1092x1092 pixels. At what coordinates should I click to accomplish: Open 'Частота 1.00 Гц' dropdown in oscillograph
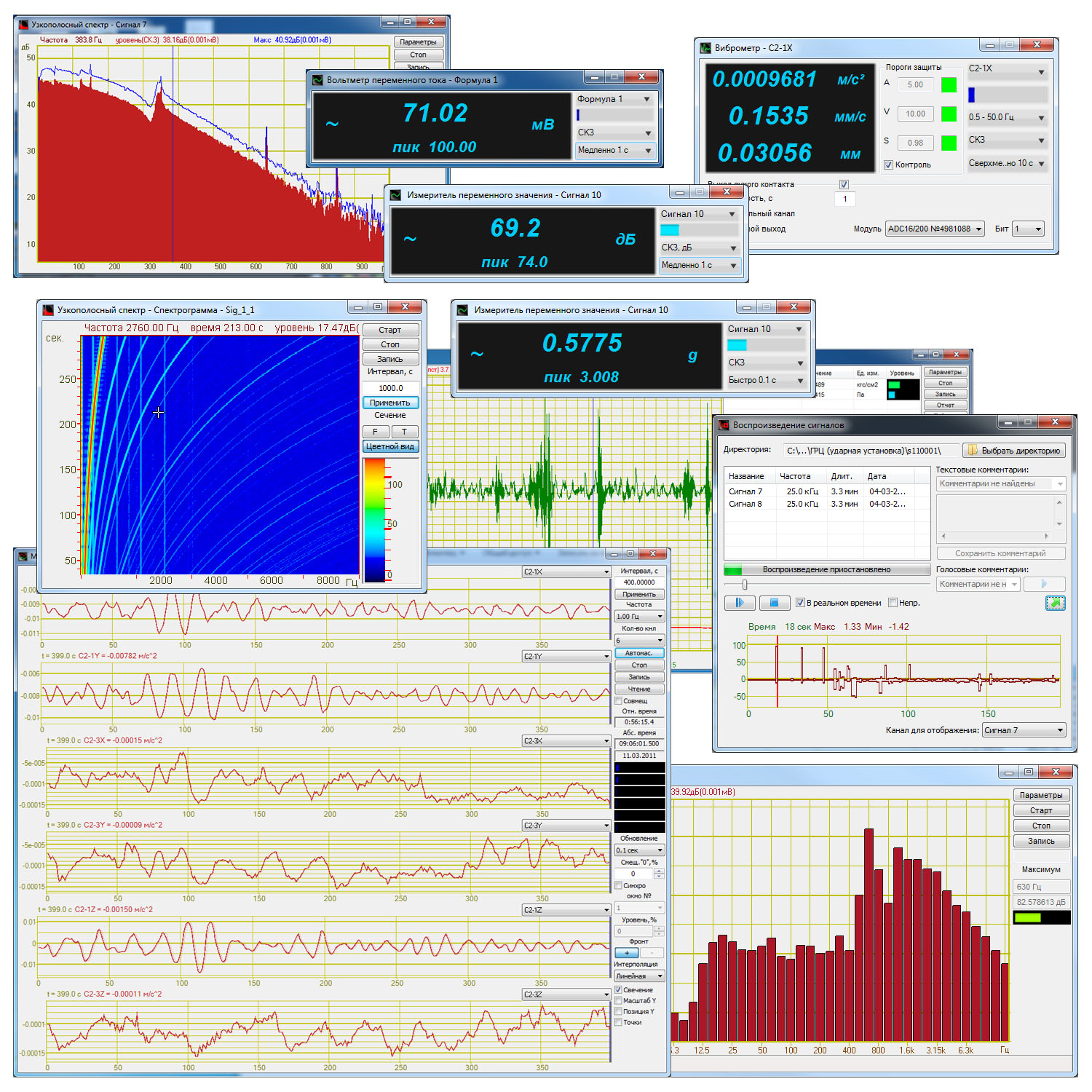coord(639,617)
